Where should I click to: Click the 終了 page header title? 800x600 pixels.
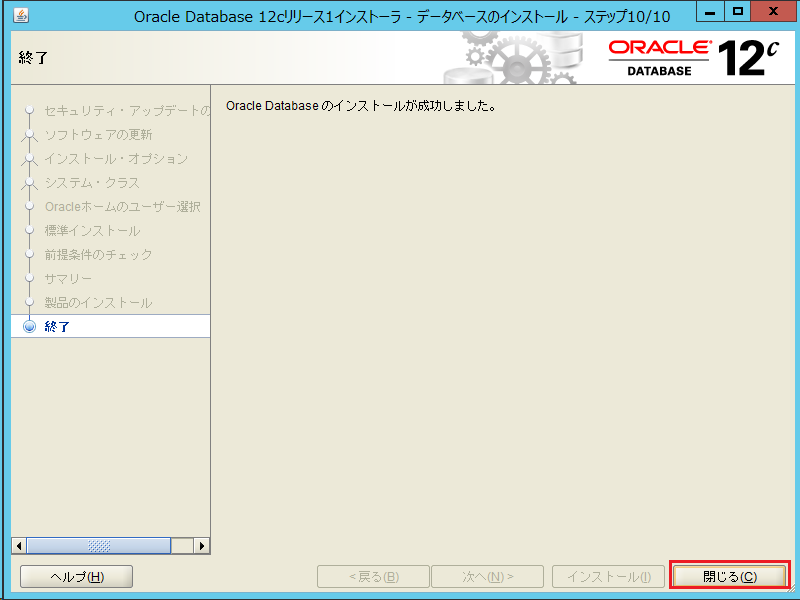tap(33, 58)
